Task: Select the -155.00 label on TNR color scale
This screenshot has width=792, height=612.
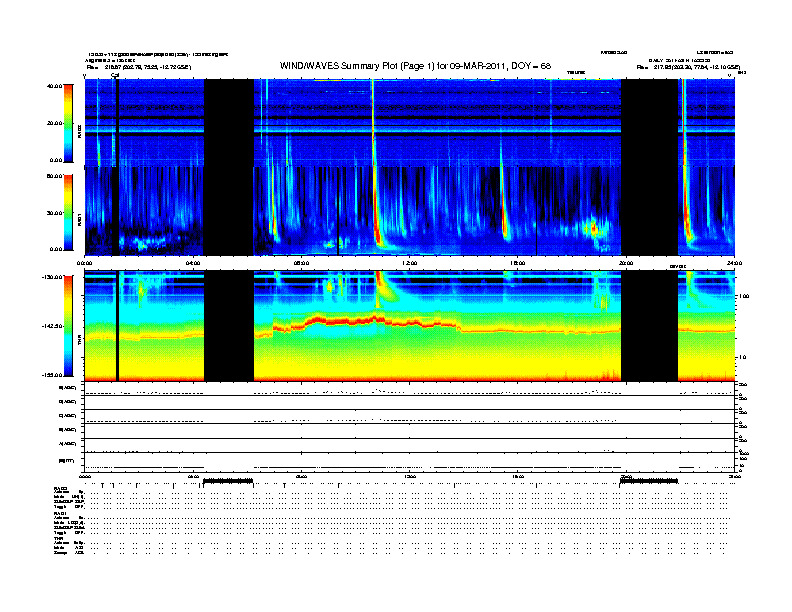Action: (53, 375)
